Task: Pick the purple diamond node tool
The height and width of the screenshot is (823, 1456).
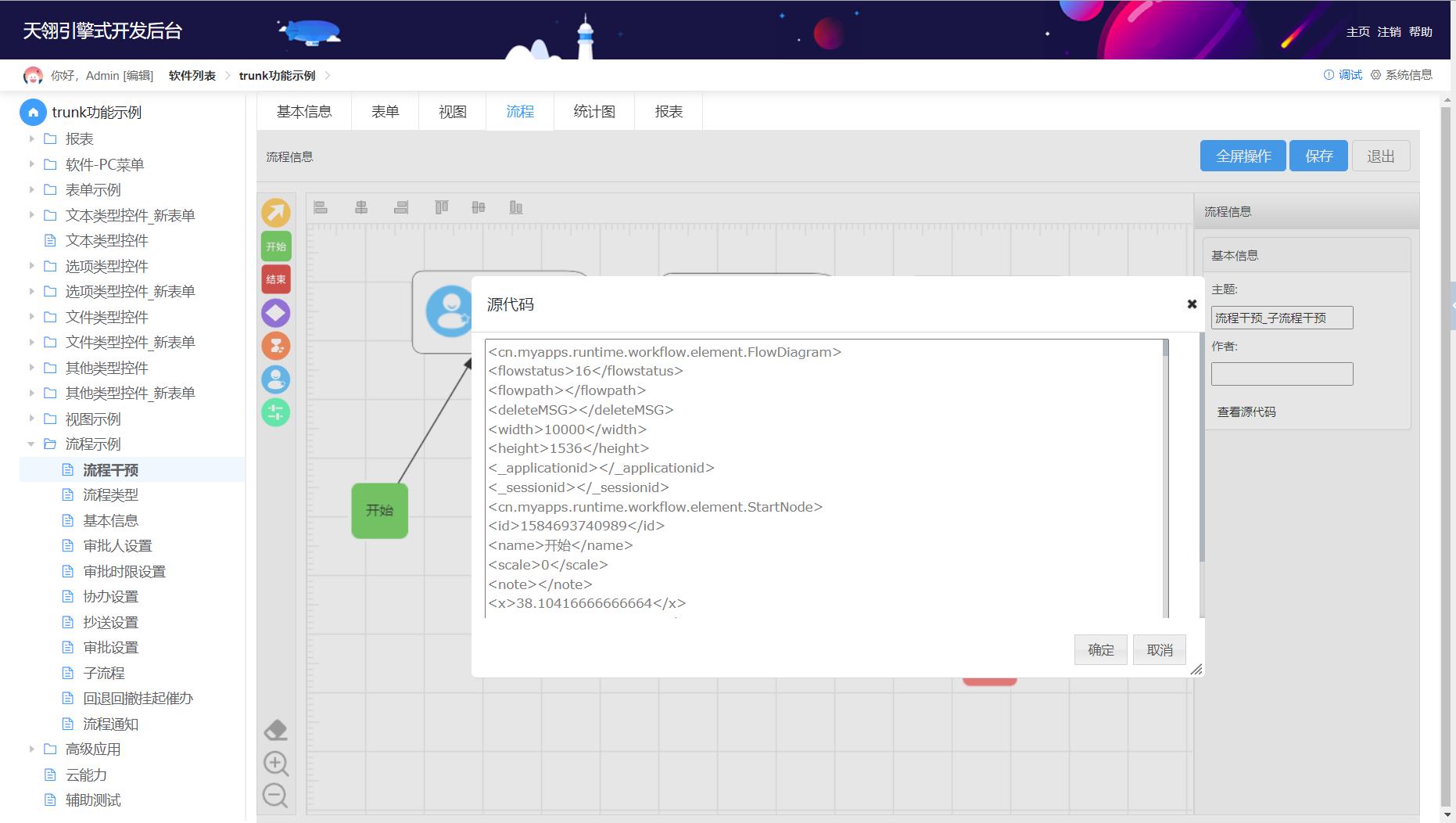Action: (x=275, y=313)
